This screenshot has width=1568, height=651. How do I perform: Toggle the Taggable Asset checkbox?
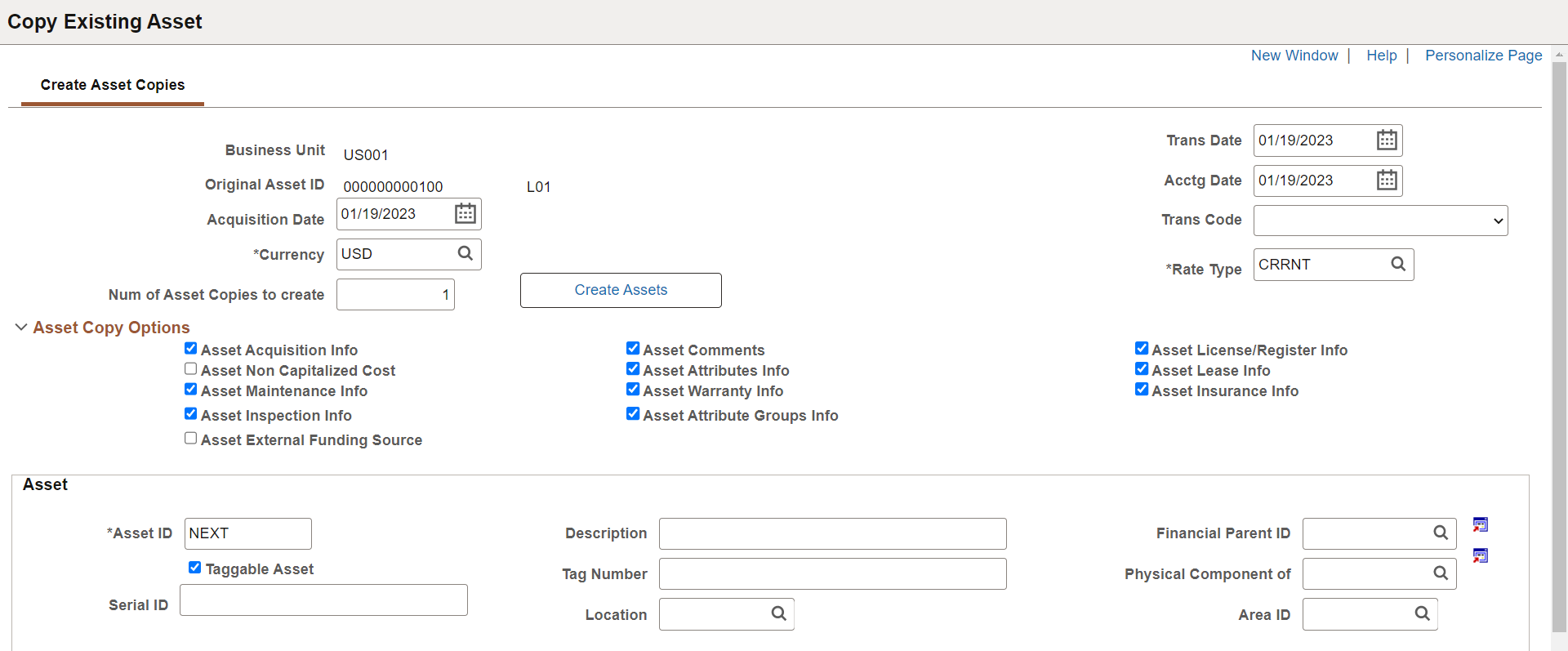[x=195, y=568]
